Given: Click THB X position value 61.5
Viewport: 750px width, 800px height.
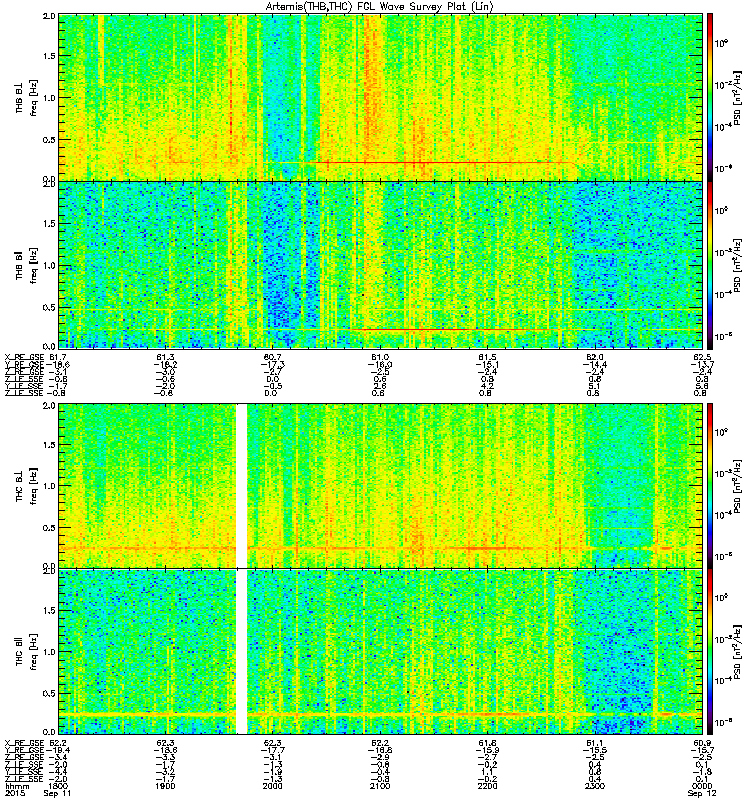Looking at the screenshot, I should [x=487, y=357].
